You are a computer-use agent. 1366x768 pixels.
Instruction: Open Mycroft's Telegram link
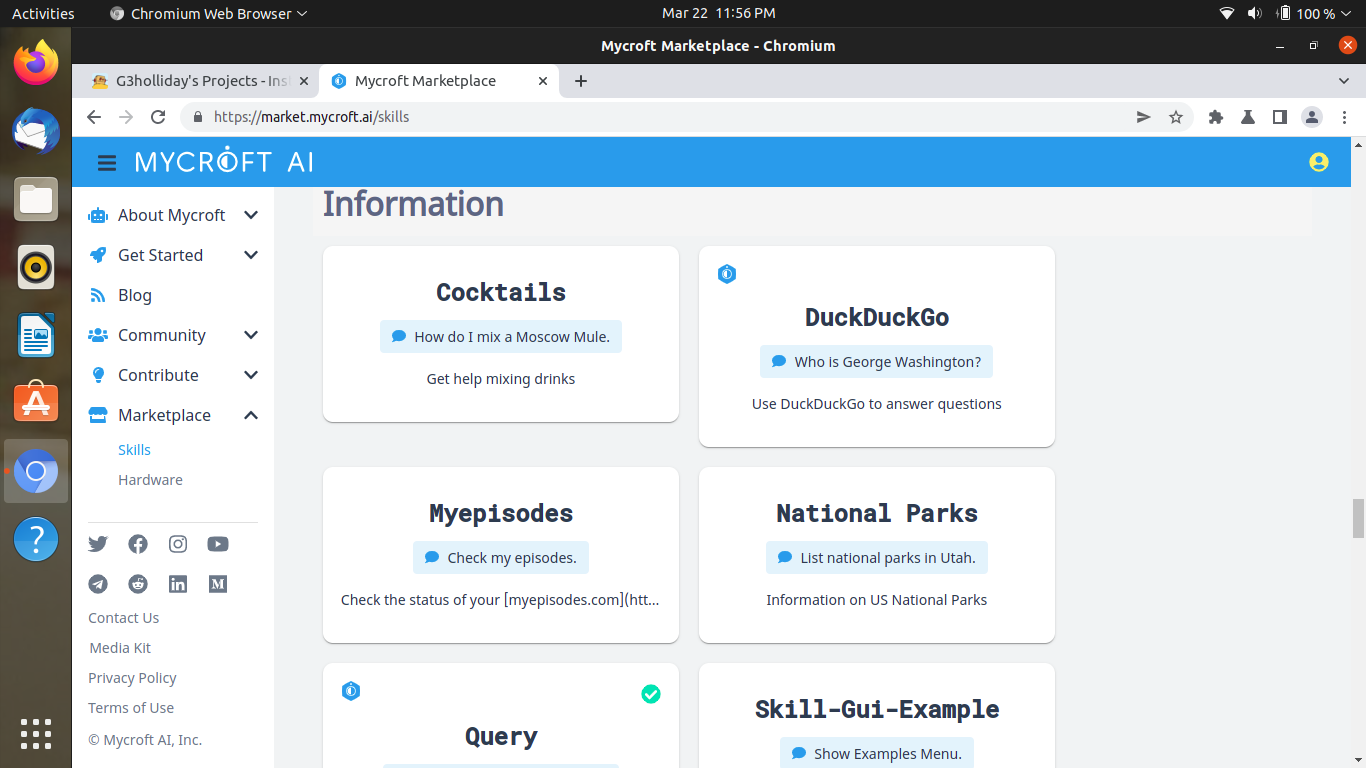[98, 584]
